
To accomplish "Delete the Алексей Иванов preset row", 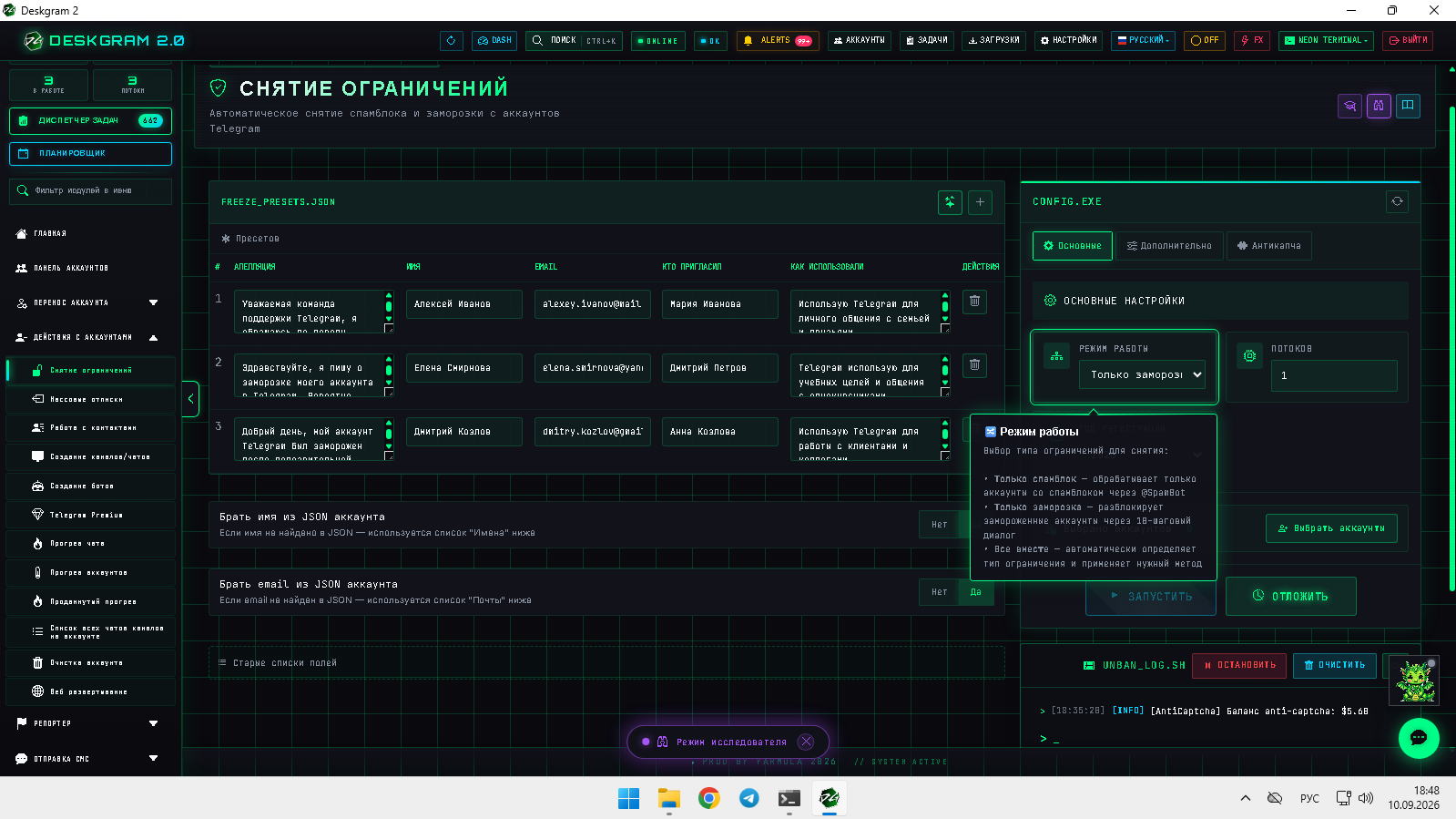I will [x=974, y=302].
